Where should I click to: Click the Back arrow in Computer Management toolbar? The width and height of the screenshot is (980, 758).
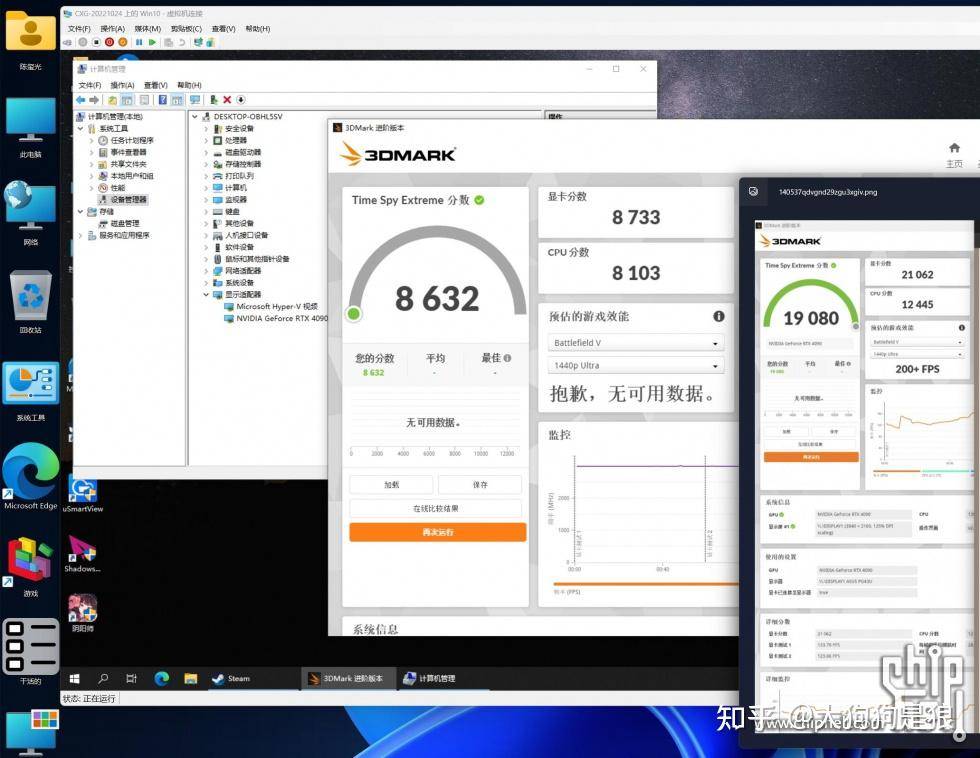[x=81, y=99]
